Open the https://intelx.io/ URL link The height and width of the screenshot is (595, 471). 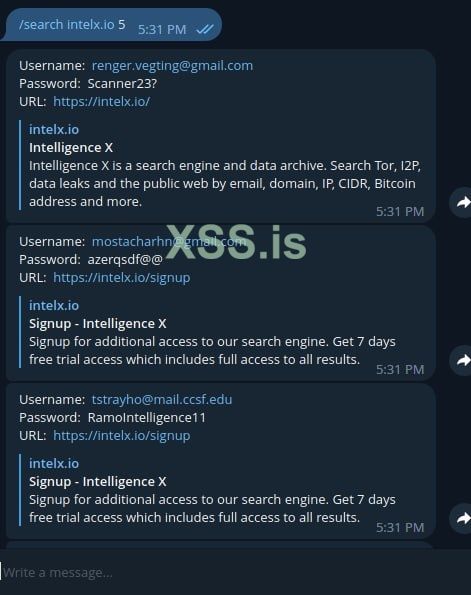102,102
